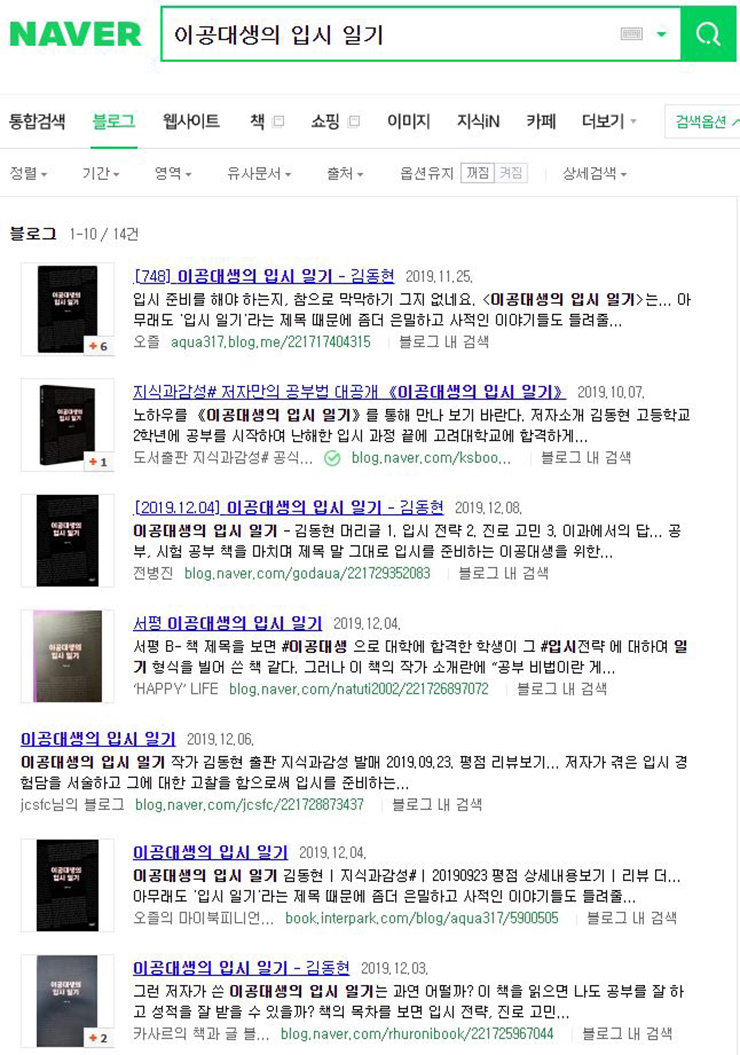Switch to the 통합검색 tab
This screenshot has width=740, height=1055.
point(37,121)
